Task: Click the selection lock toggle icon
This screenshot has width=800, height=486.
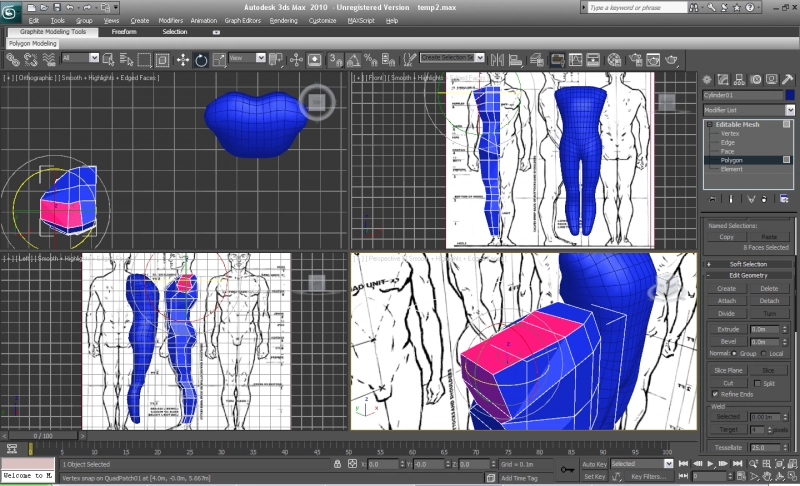Action: pos(337,464)
